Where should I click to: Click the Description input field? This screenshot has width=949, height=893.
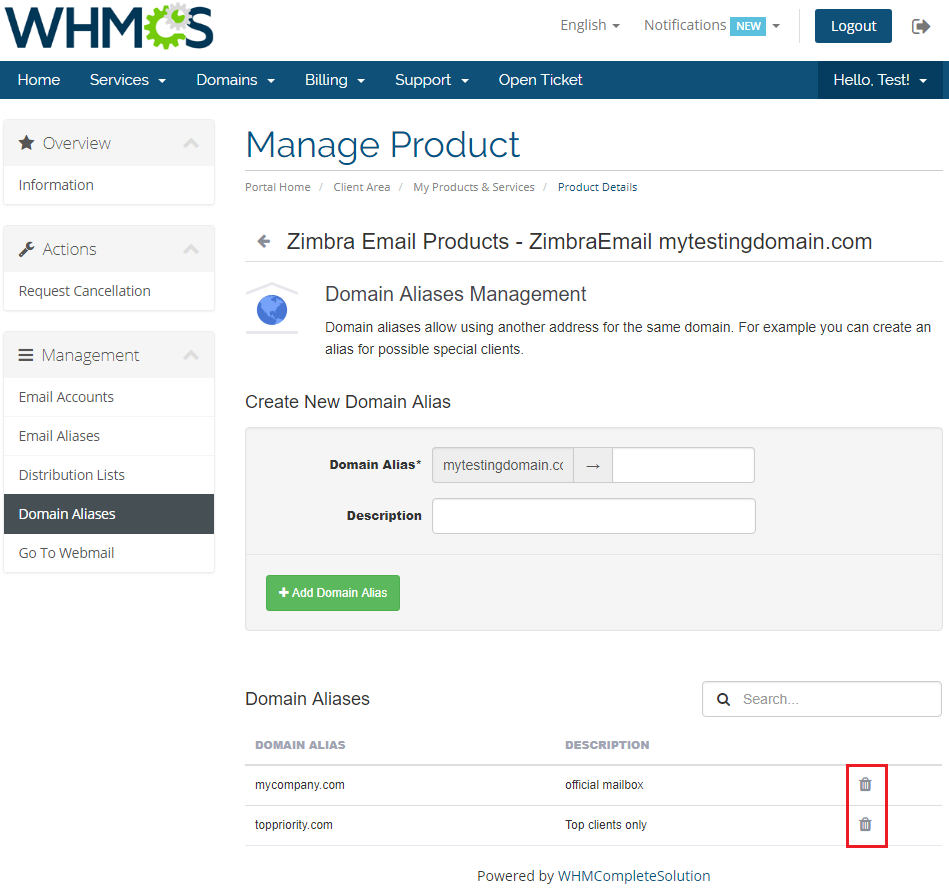click(594, 516)
